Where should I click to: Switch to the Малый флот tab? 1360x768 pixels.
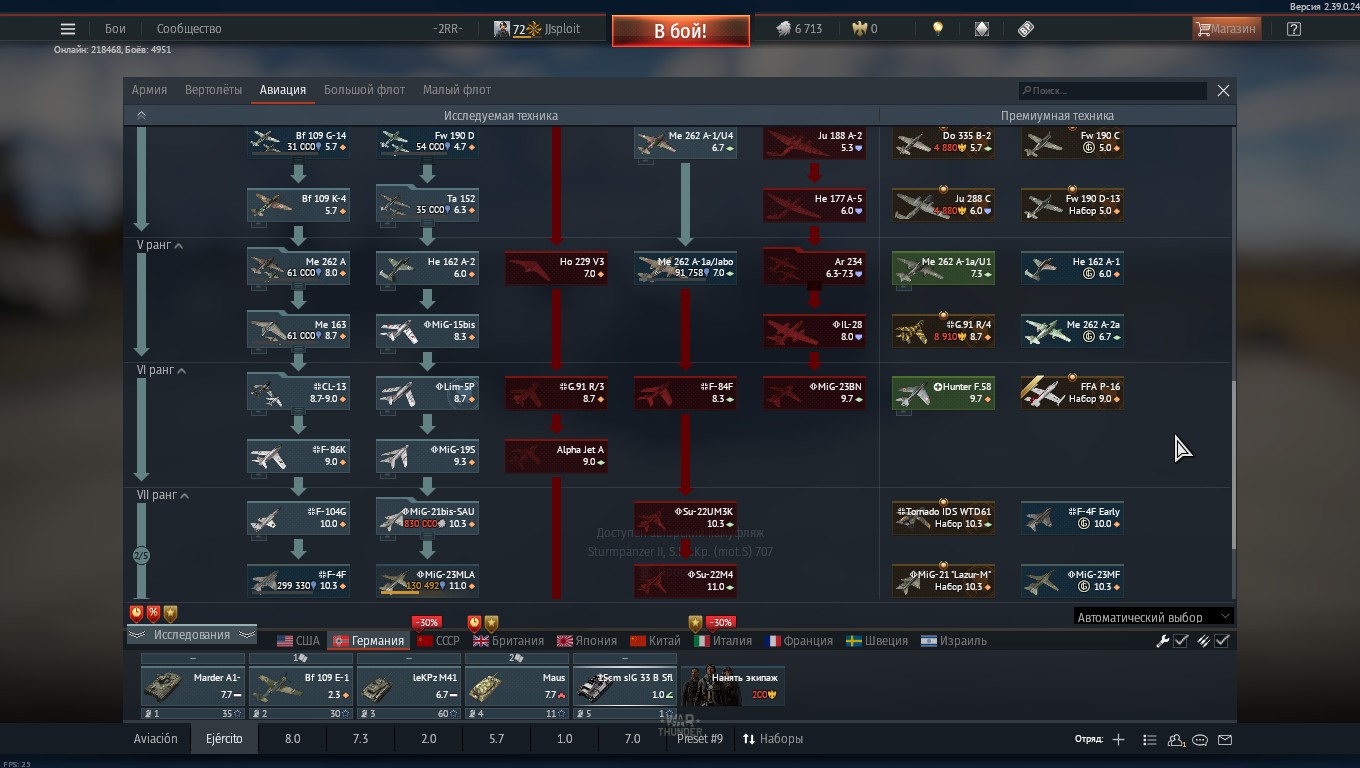point(456,90)
